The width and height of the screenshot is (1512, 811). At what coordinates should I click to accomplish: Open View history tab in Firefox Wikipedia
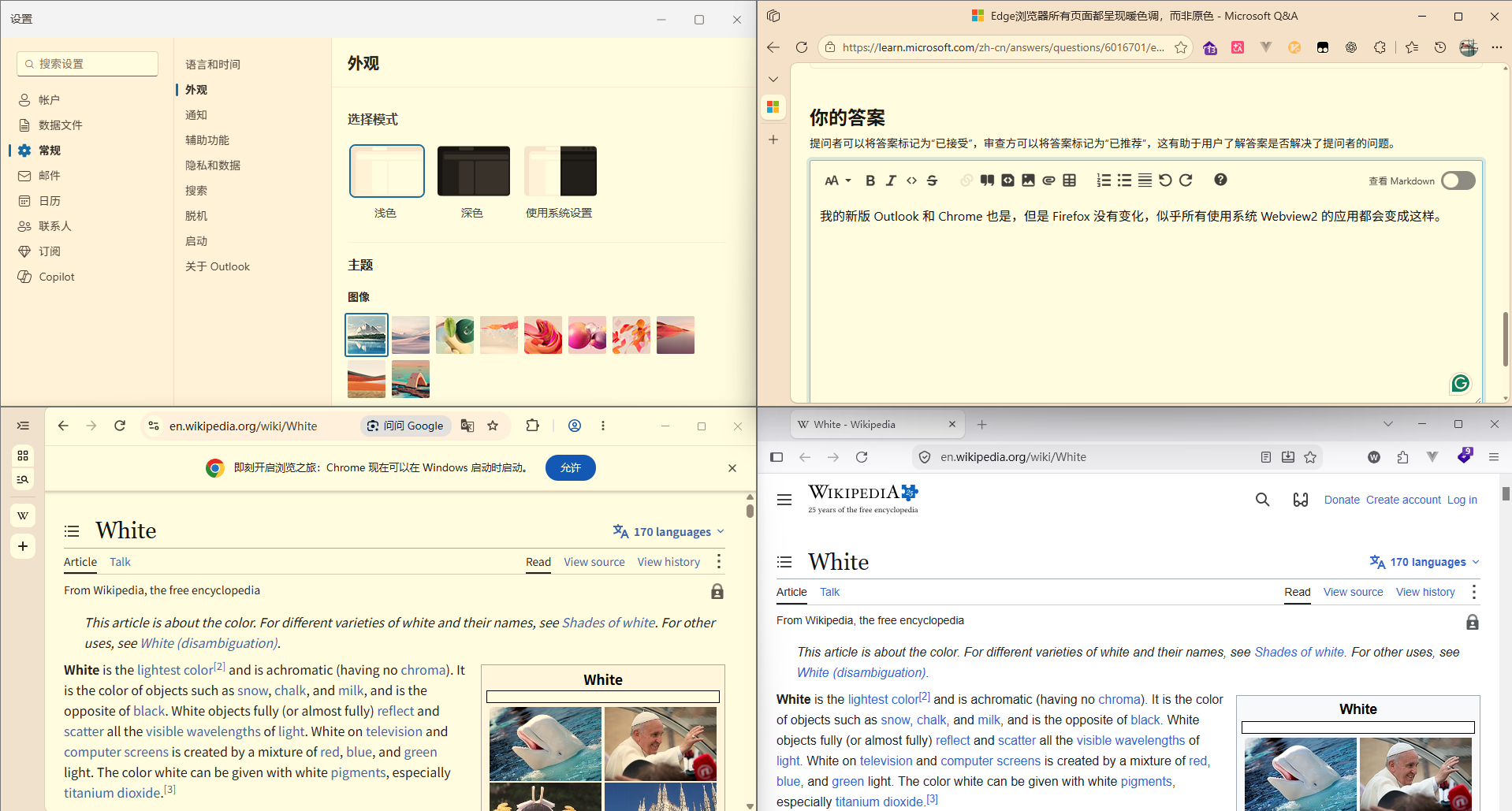[1425, 592]
